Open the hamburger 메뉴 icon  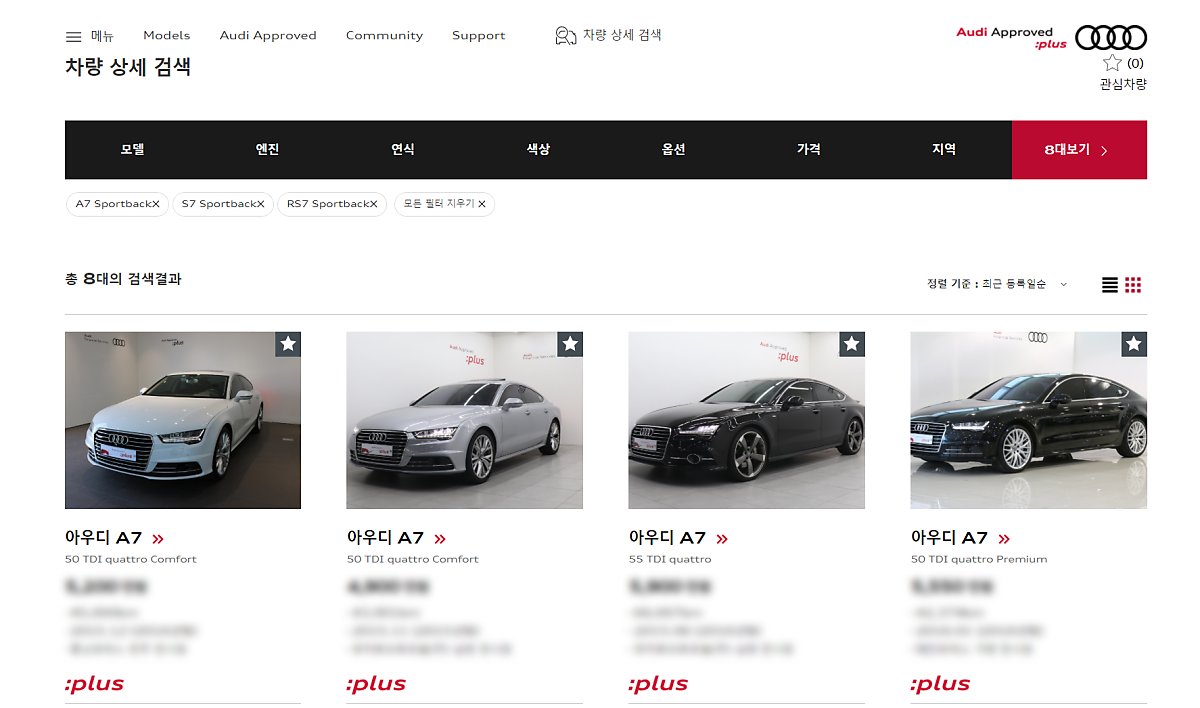[73, 36]
